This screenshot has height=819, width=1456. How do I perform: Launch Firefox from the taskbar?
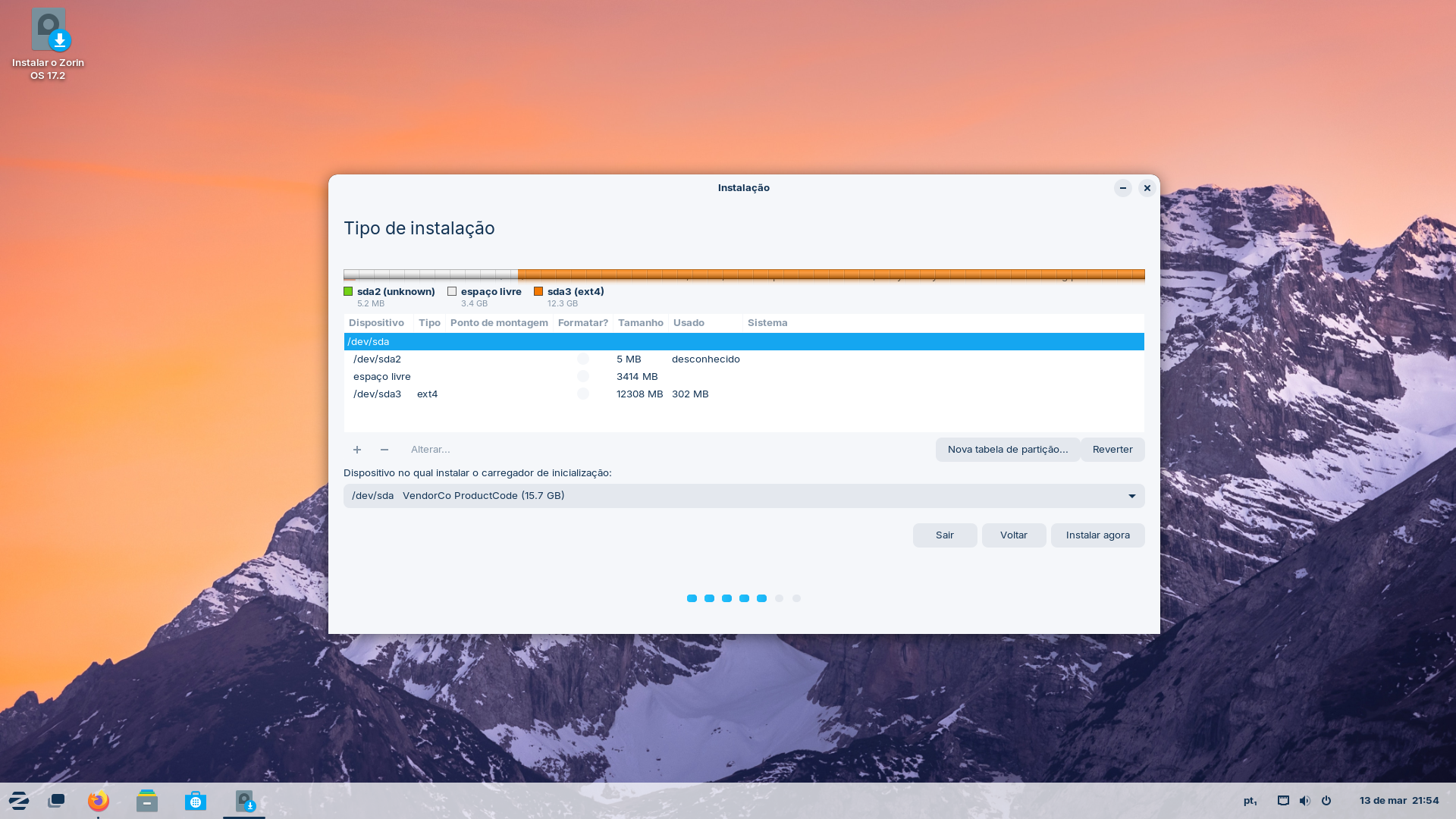coord(99,801)
